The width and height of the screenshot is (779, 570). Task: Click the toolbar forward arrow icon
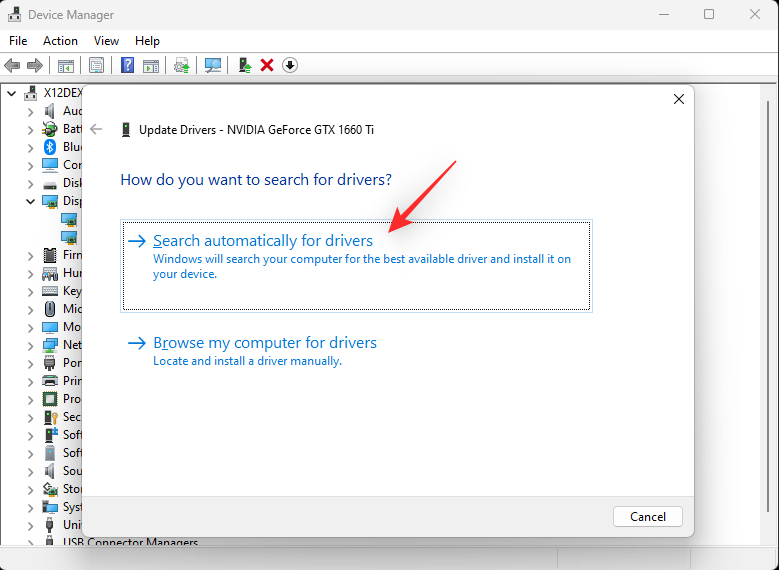35,65
